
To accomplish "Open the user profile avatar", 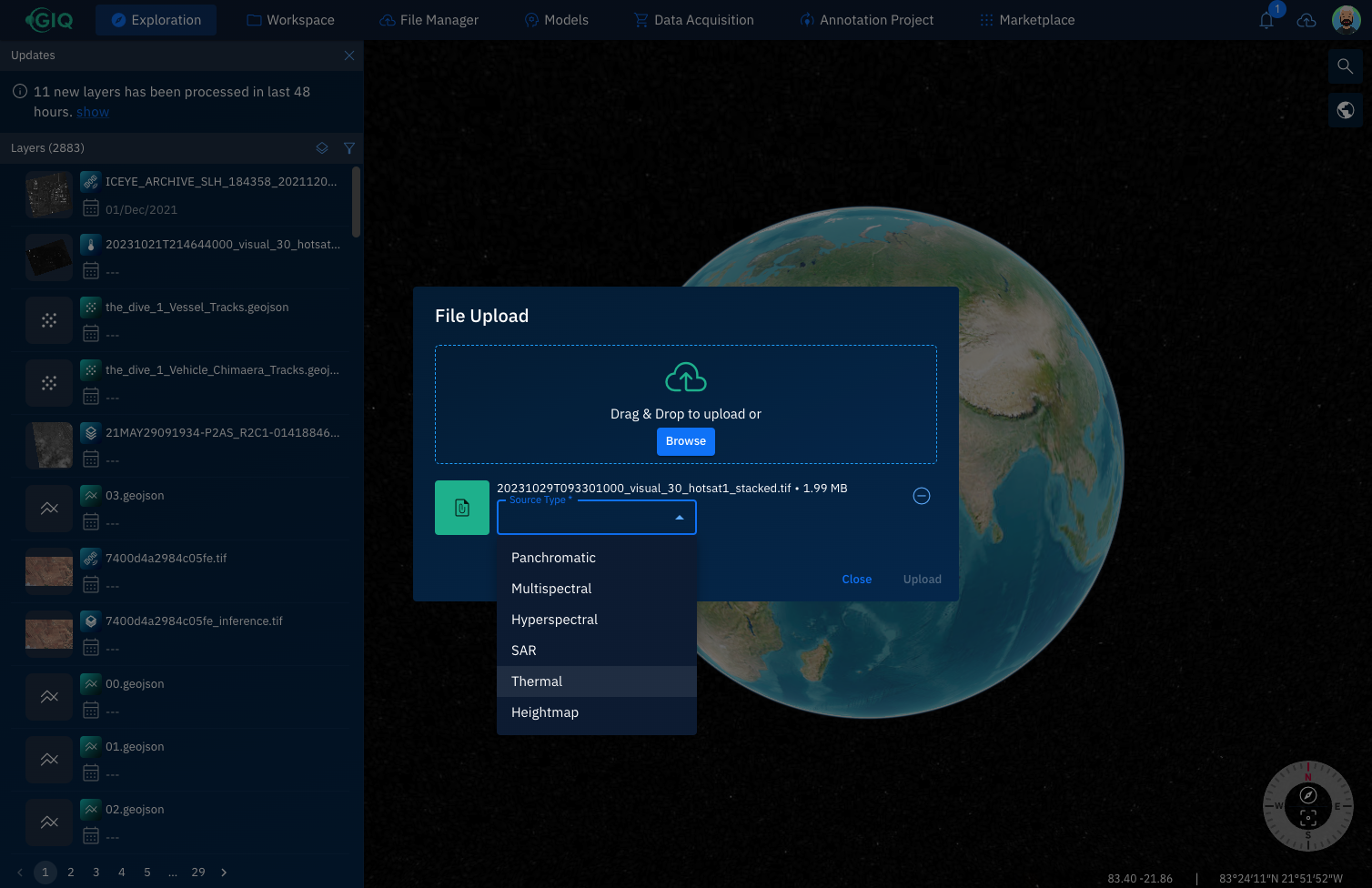I will (1346, 19).
